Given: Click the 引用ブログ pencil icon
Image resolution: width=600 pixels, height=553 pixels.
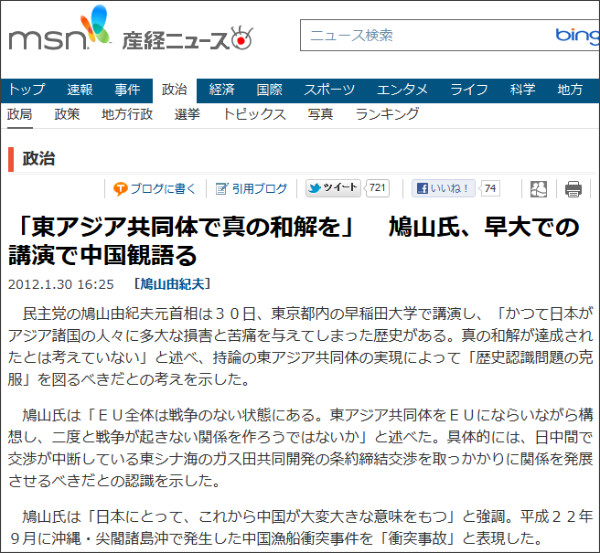Looking at the screenshot, I should [x=222, y=188].
